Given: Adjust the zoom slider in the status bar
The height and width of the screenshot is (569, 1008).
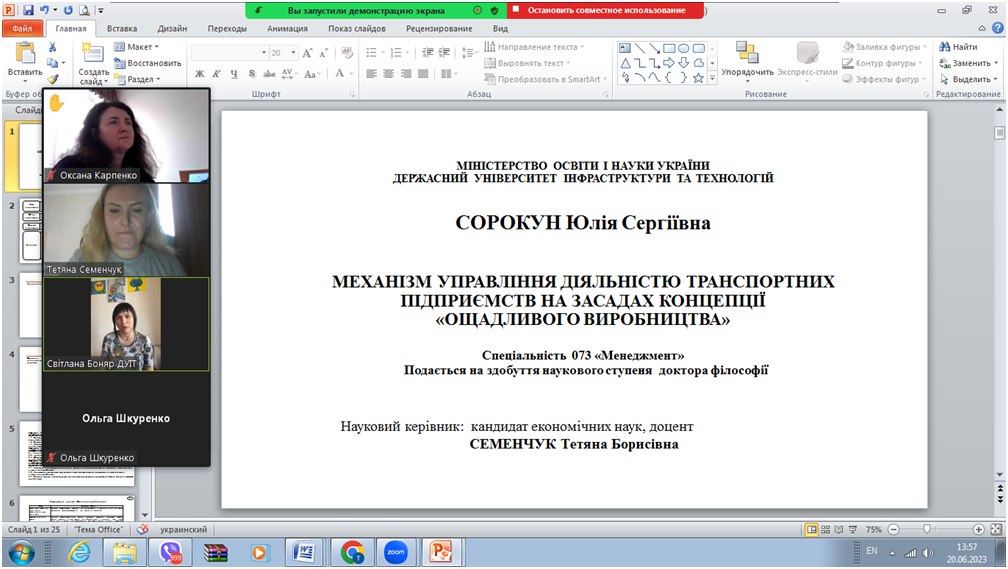Looking at the screenshot, I should (927, 529).
